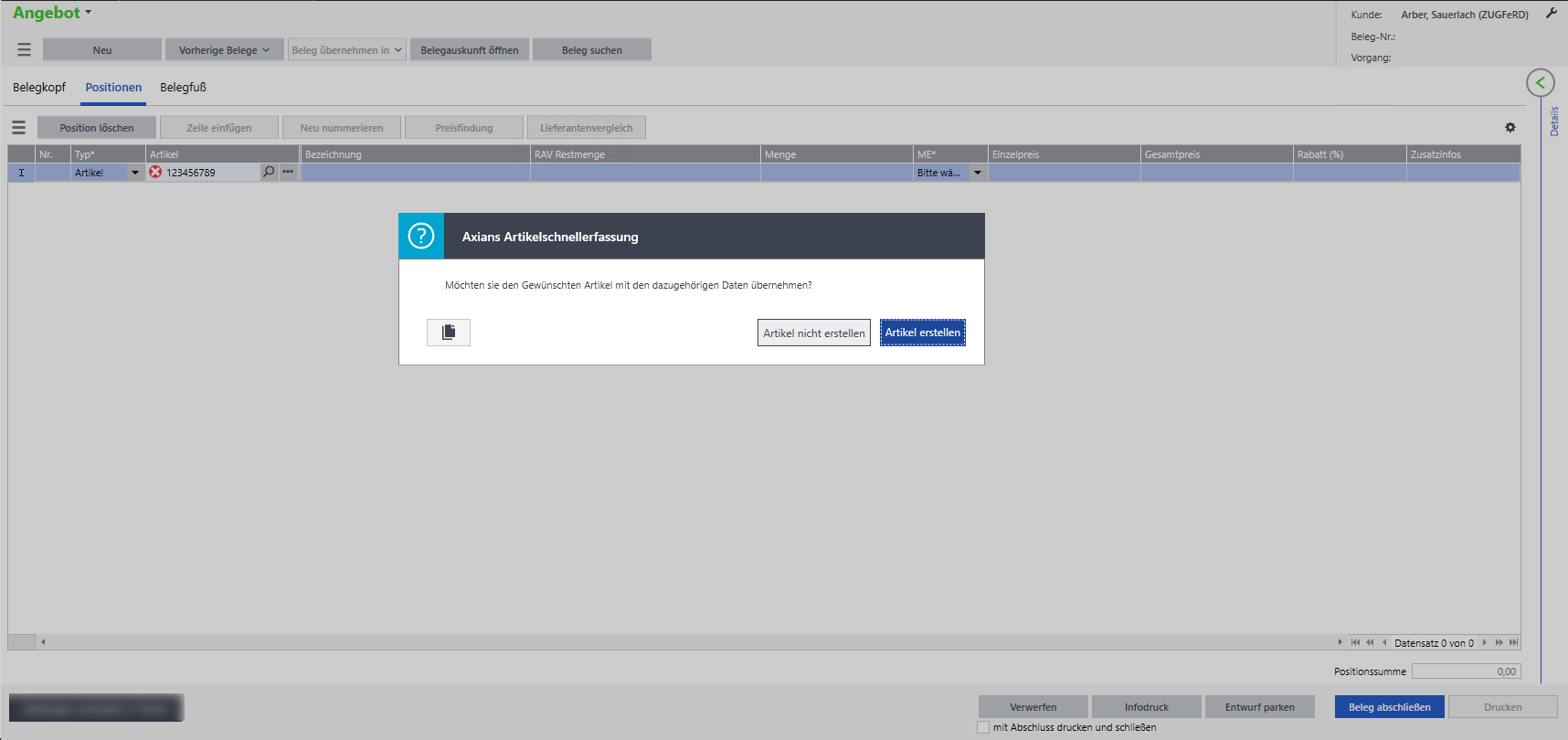Enable 'mit Abschluss drucken und schließen' checkbox

click(983, 727)
